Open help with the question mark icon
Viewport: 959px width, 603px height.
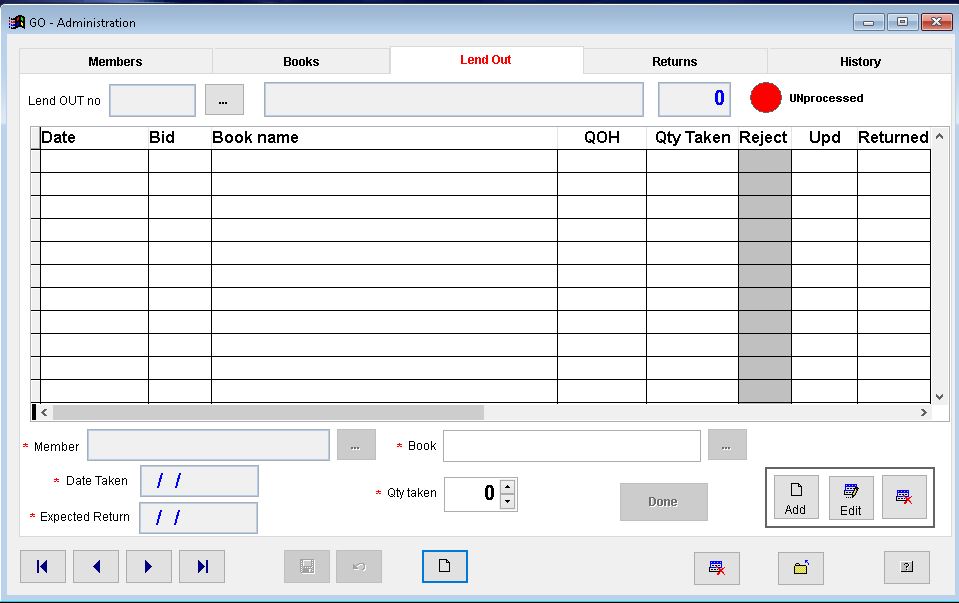click(x=907, y=568)
